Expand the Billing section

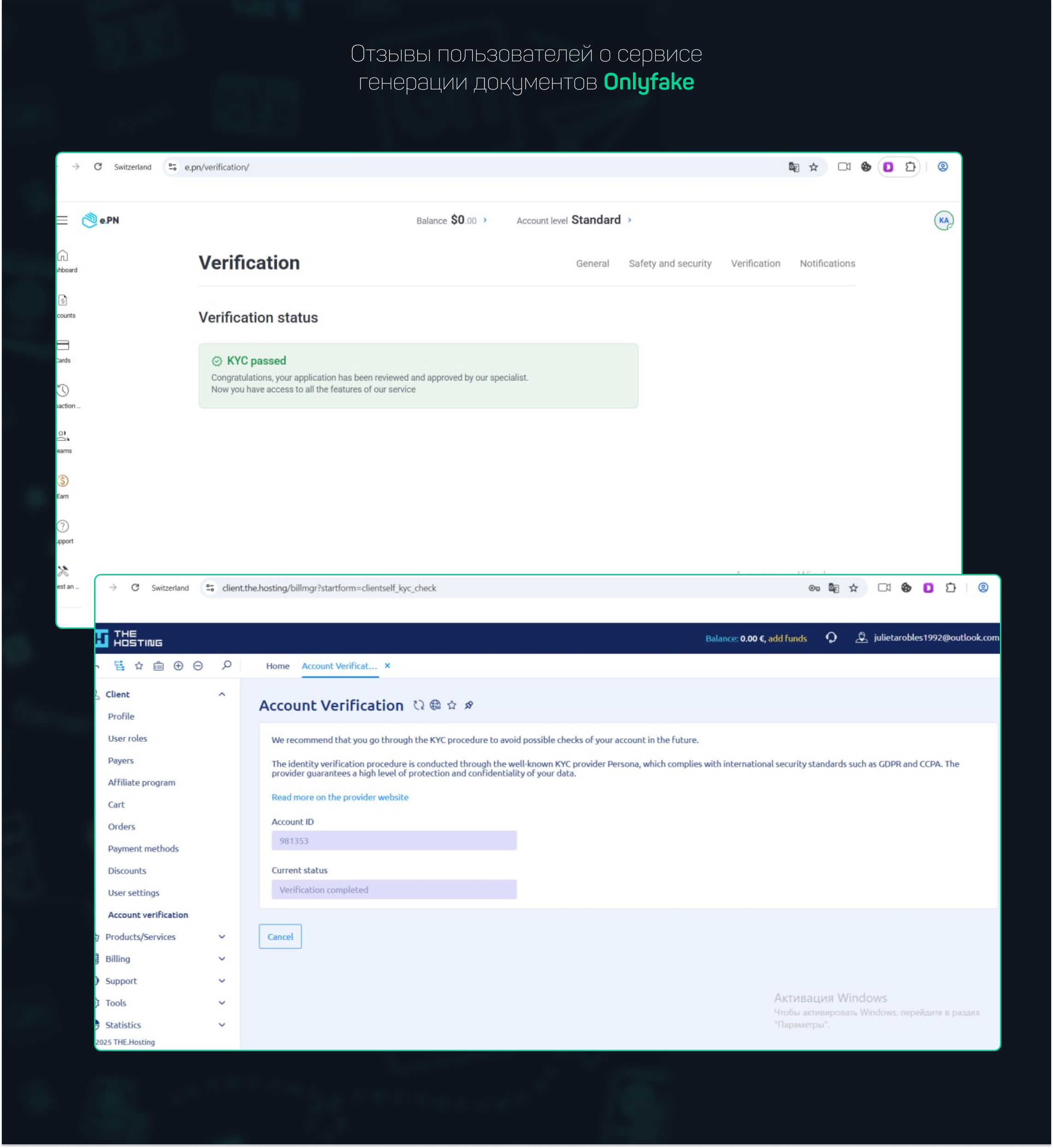(x=222, y=959)
